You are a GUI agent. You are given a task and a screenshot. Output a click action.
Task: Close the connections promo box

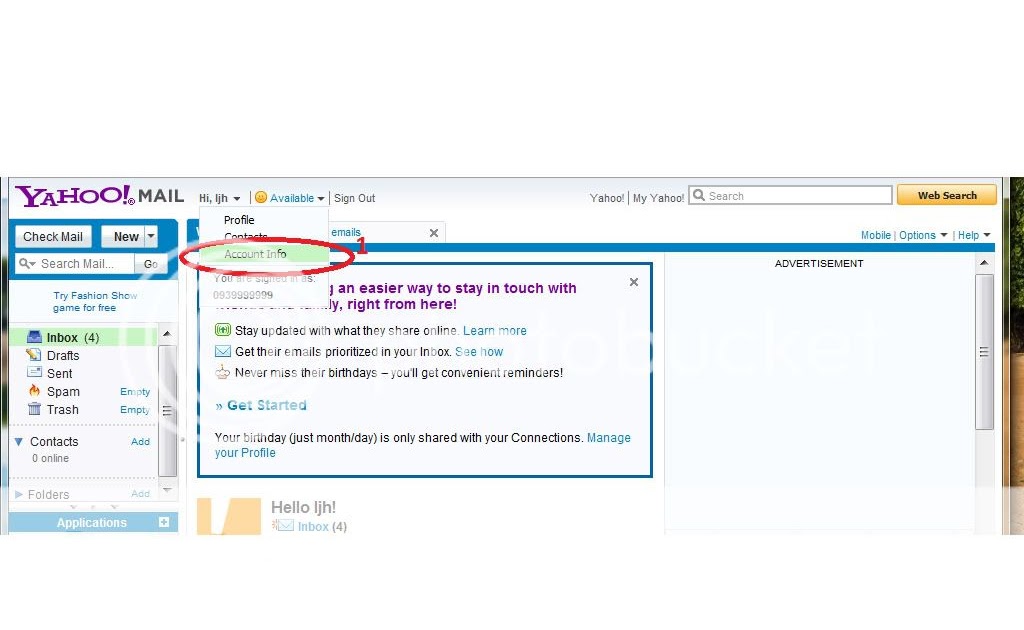(x=633, y=282)
